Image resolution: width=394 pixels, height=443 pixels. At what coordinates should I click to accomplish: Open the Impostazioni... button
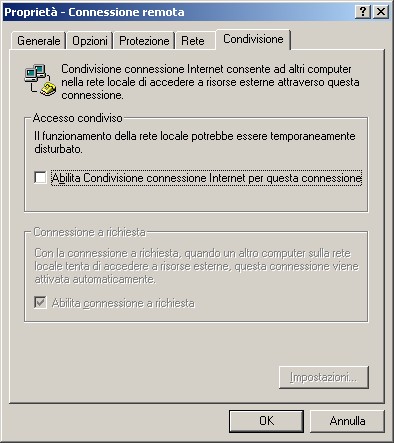coord(324,377)
